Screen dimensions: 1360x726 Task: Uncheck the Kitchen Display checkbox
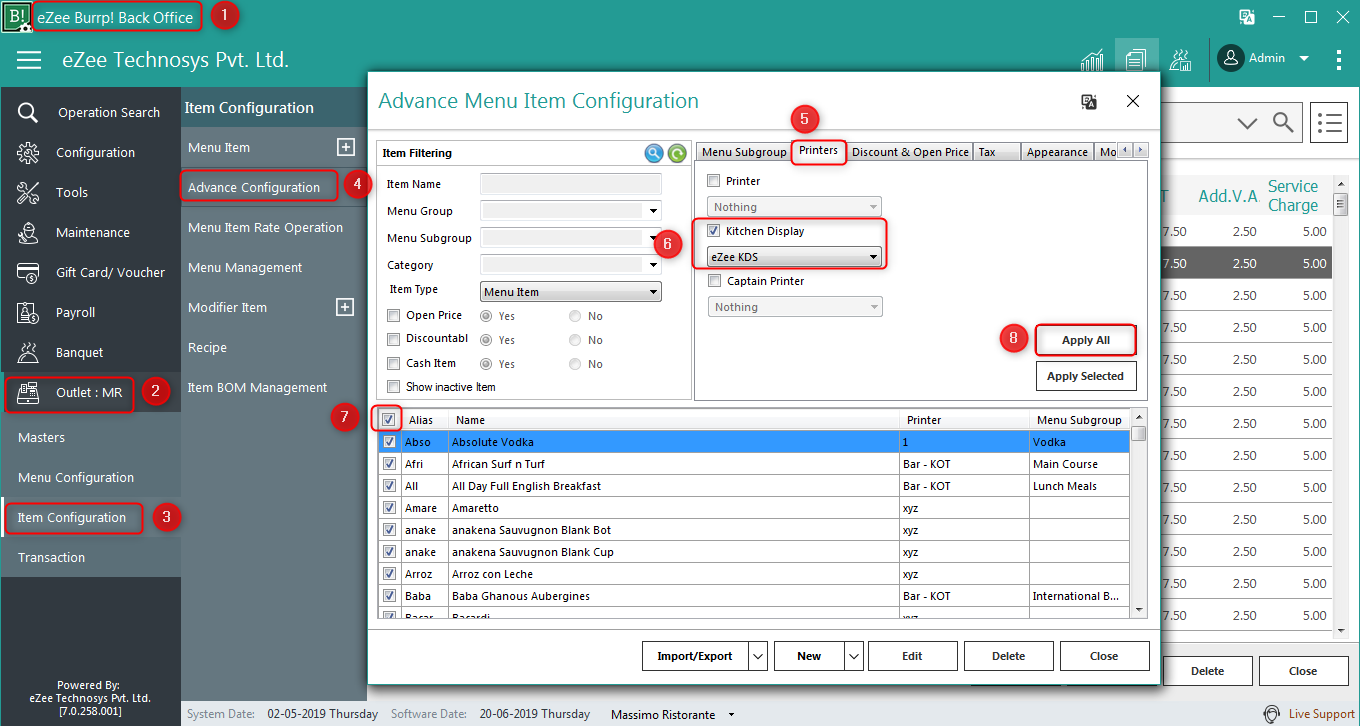(x=713, y=231)
